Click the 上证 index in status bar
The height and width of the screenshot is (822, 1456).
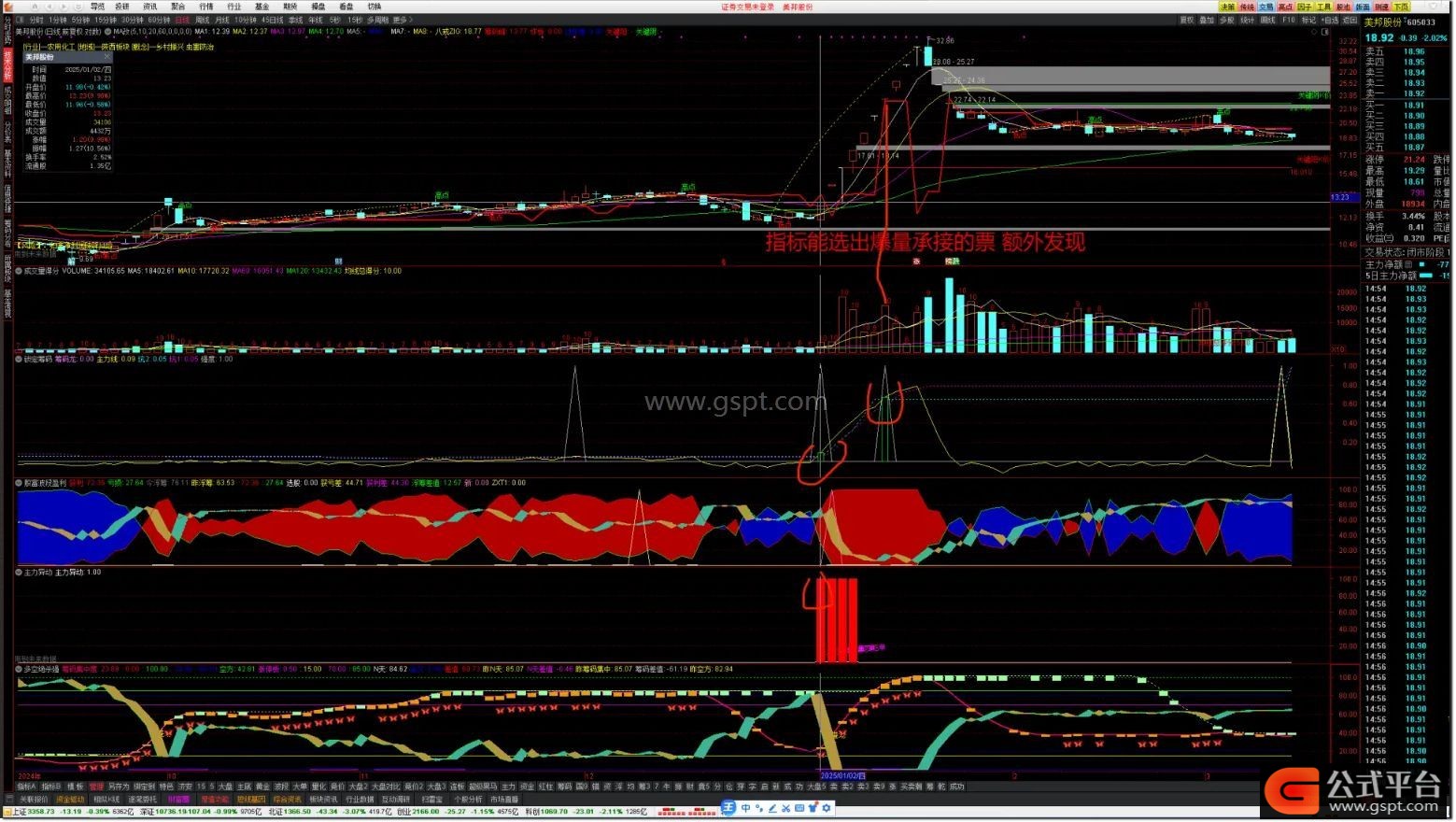[x=18, y=812]
